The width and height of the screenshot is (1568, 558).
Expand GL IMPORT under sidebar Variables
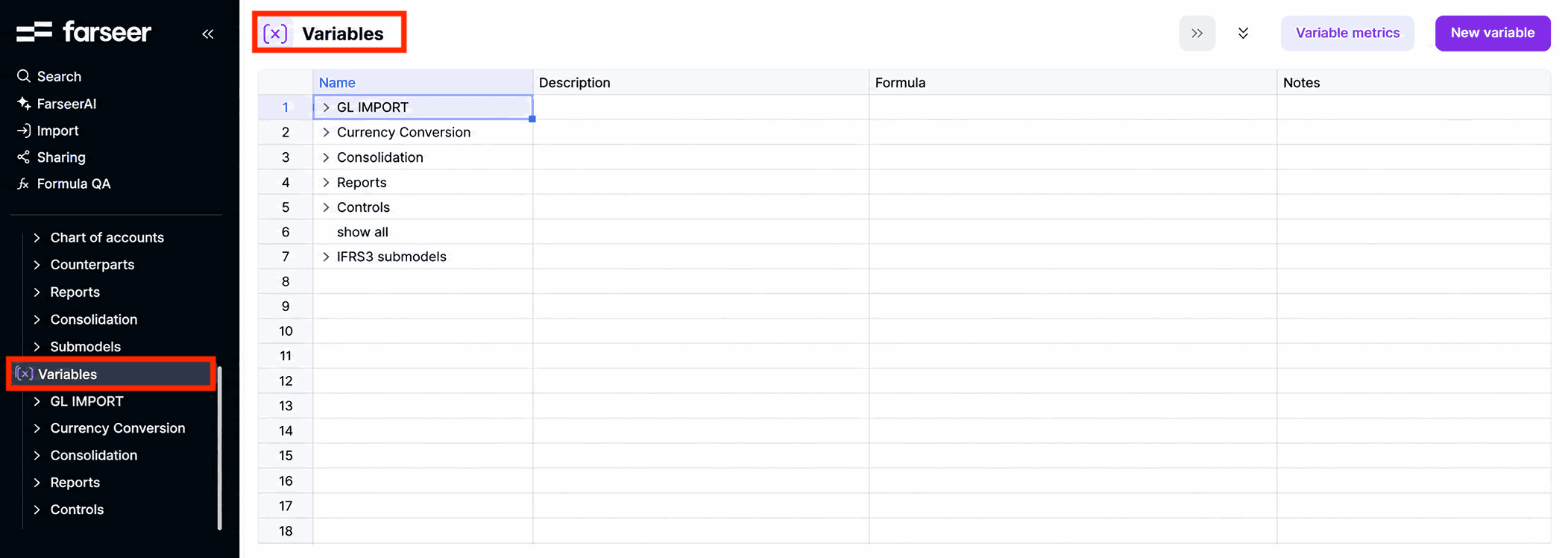37,401
